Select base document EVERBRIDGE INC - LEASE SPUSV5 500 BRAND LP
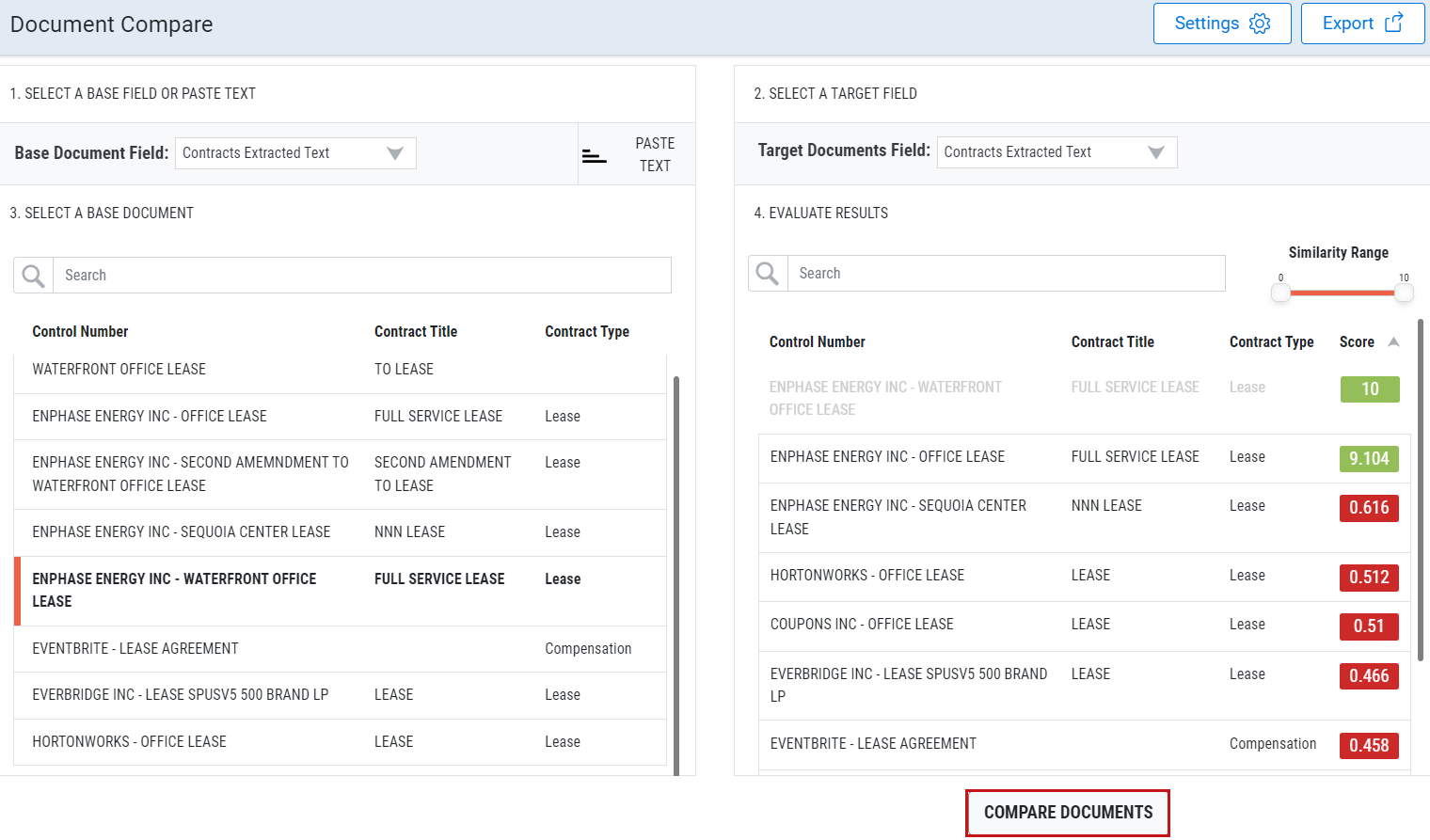 (x=340, y=695)
